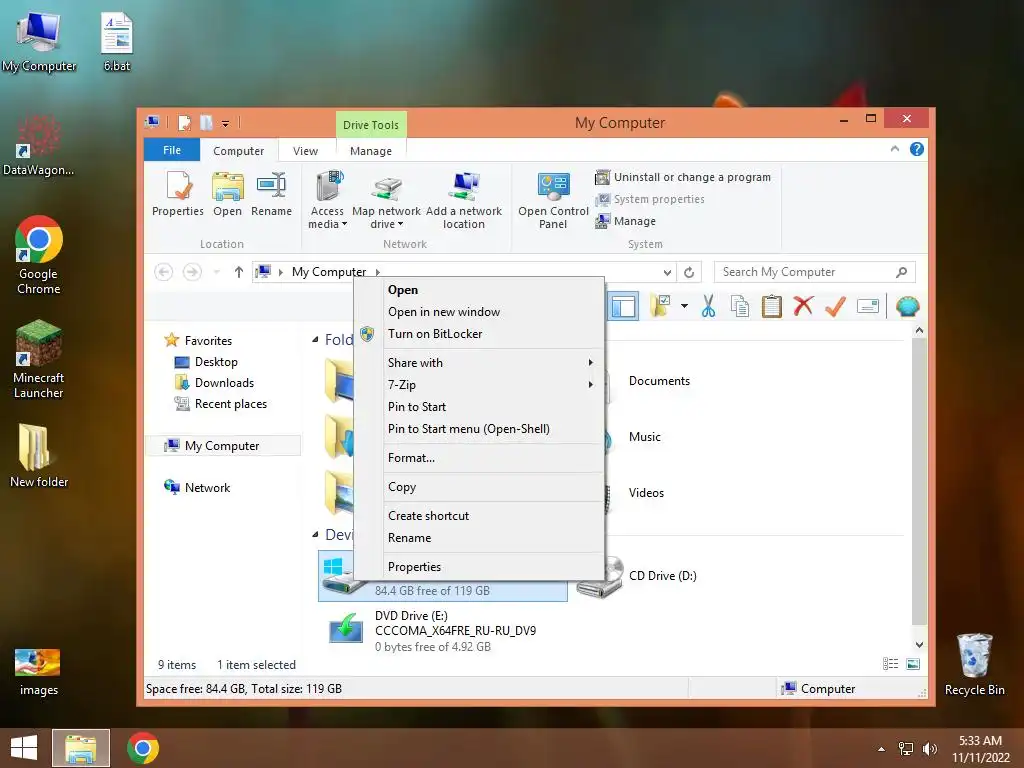
Task: Open Properties from context menu
Action: [479, 567]
